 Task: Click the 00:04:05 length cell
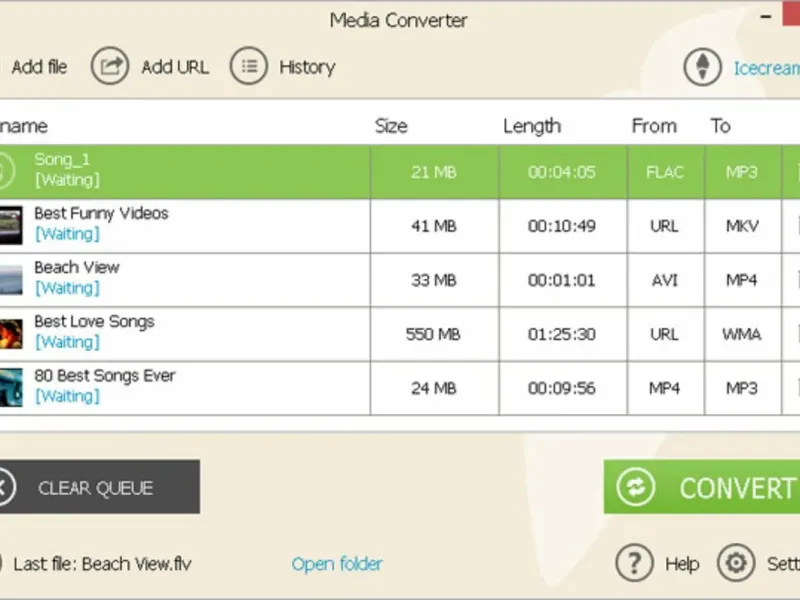562,172
